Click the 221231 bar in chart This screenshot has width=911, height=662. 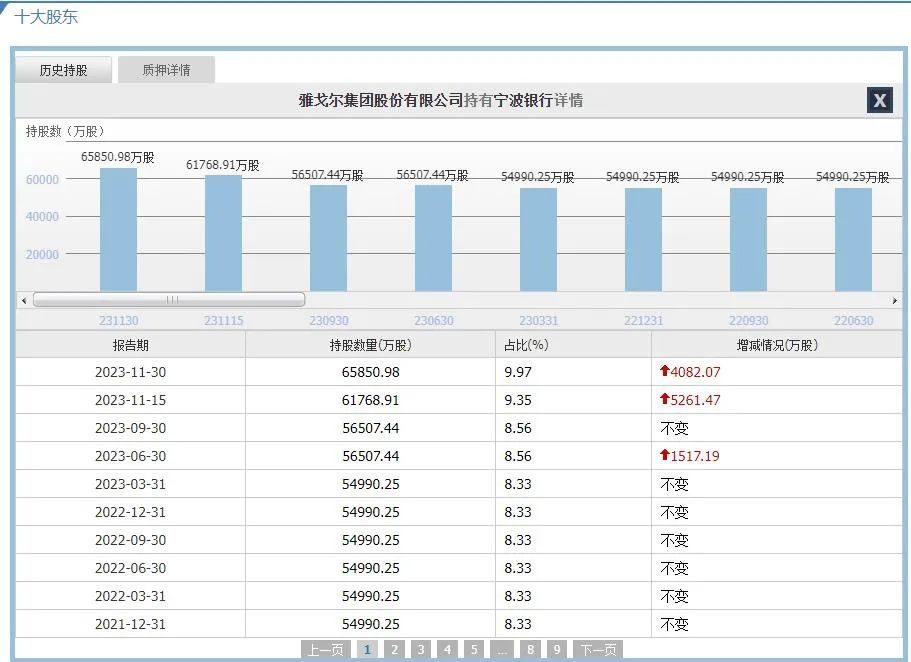click(x=643, y=239)
